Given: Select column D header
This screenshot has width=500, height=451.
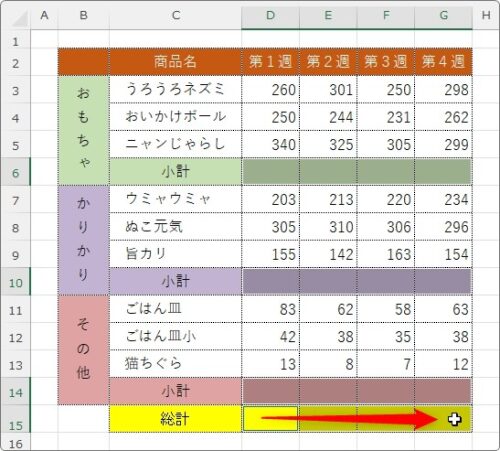Looking at the screenshot, I should click(x=270, y=15).
